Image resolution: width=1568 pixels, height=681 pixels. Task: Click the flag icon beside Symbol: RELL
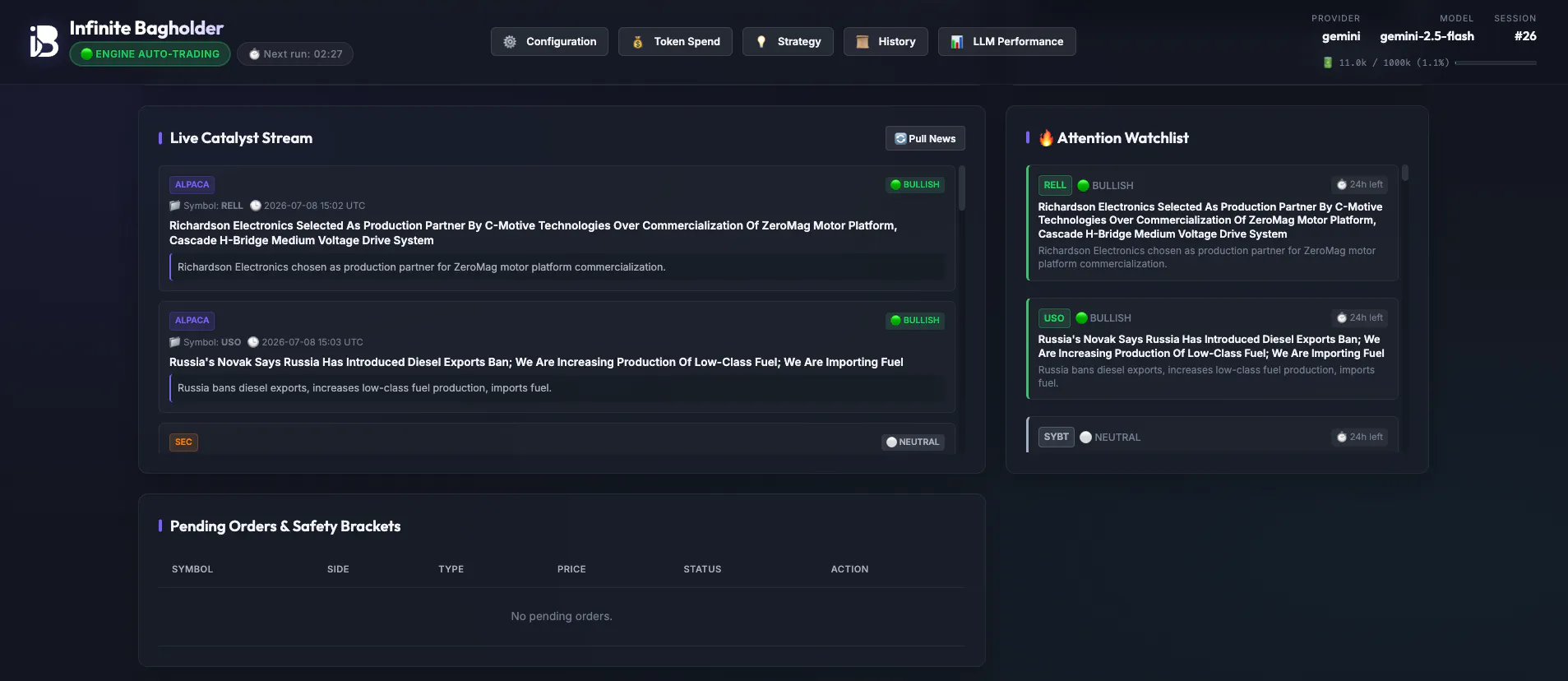(174, 206)
